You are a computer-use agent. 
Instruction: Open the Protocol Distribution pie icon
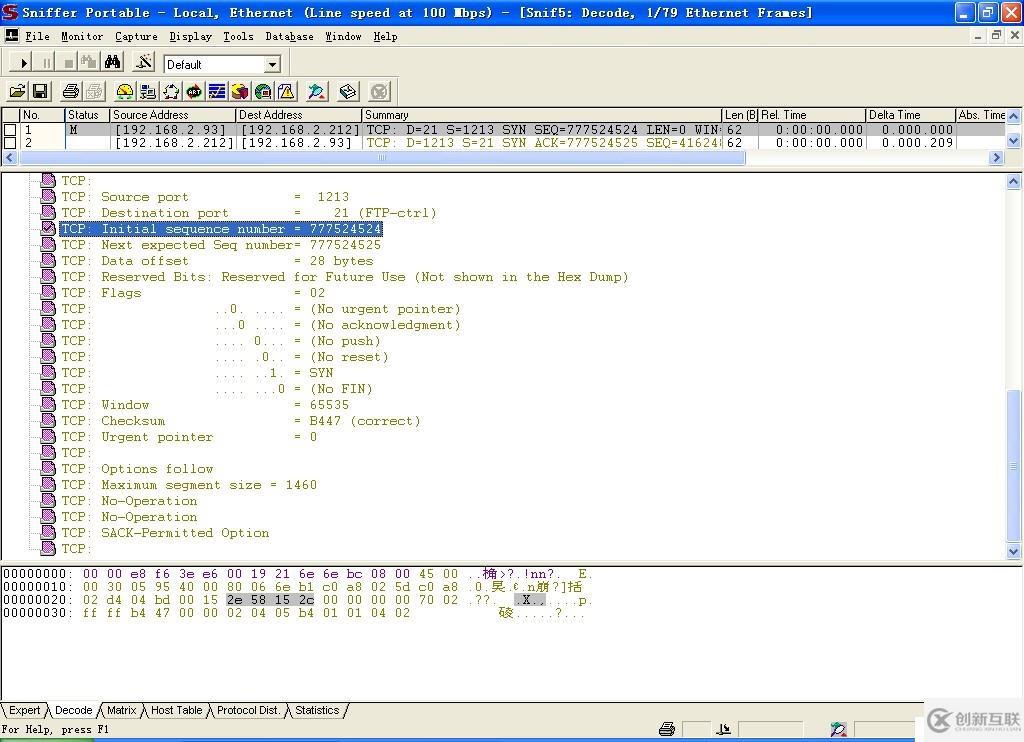tap(240, 91)
